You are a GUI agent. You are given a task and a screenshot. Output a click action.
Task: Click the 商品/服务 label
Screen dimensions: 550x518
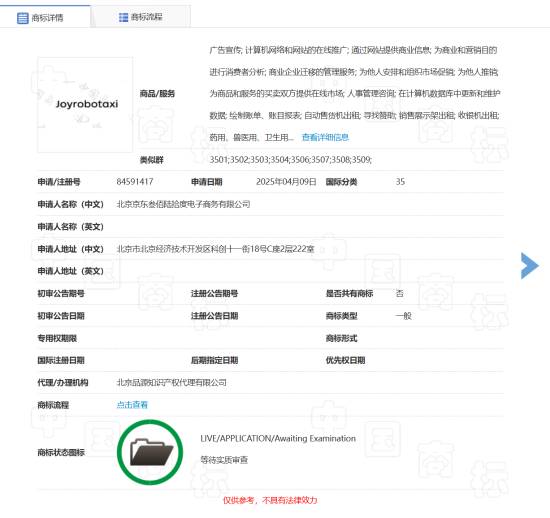point(157,94)
